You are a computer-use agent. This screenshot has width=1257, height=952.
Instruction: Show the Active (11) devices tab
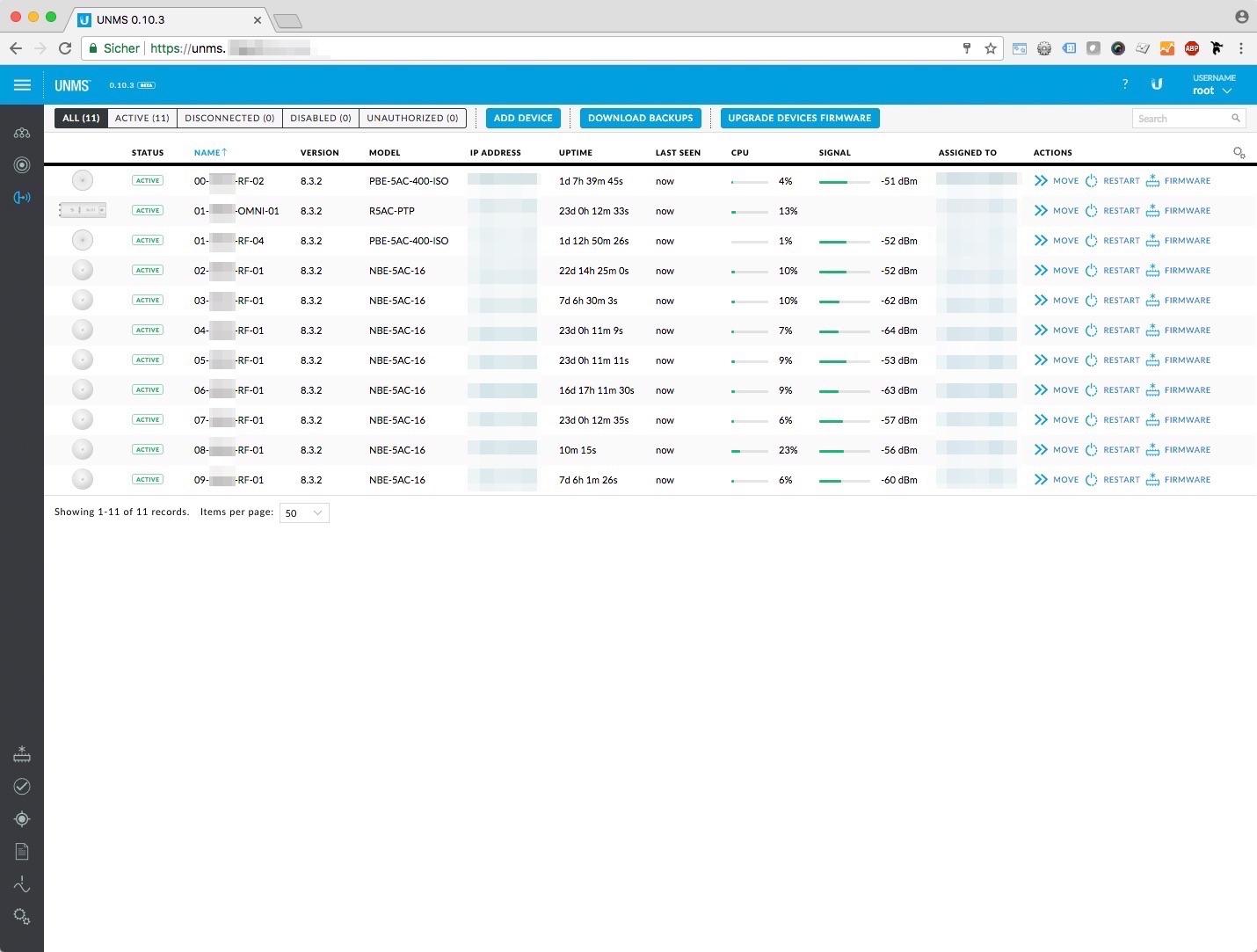[x=142, y=118]
